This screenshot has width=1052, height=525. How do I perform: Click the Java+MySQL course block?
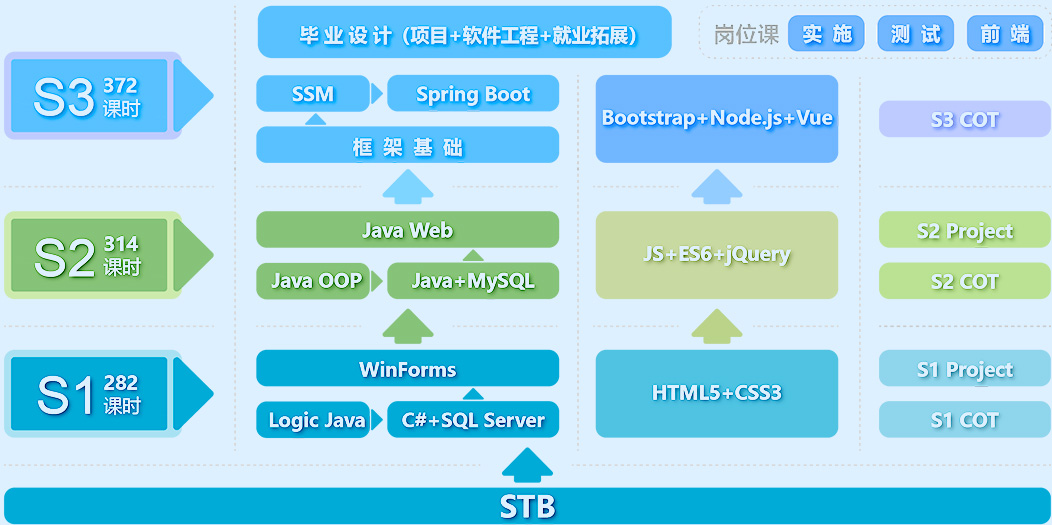pyautogui.click(x=473, y=281)
